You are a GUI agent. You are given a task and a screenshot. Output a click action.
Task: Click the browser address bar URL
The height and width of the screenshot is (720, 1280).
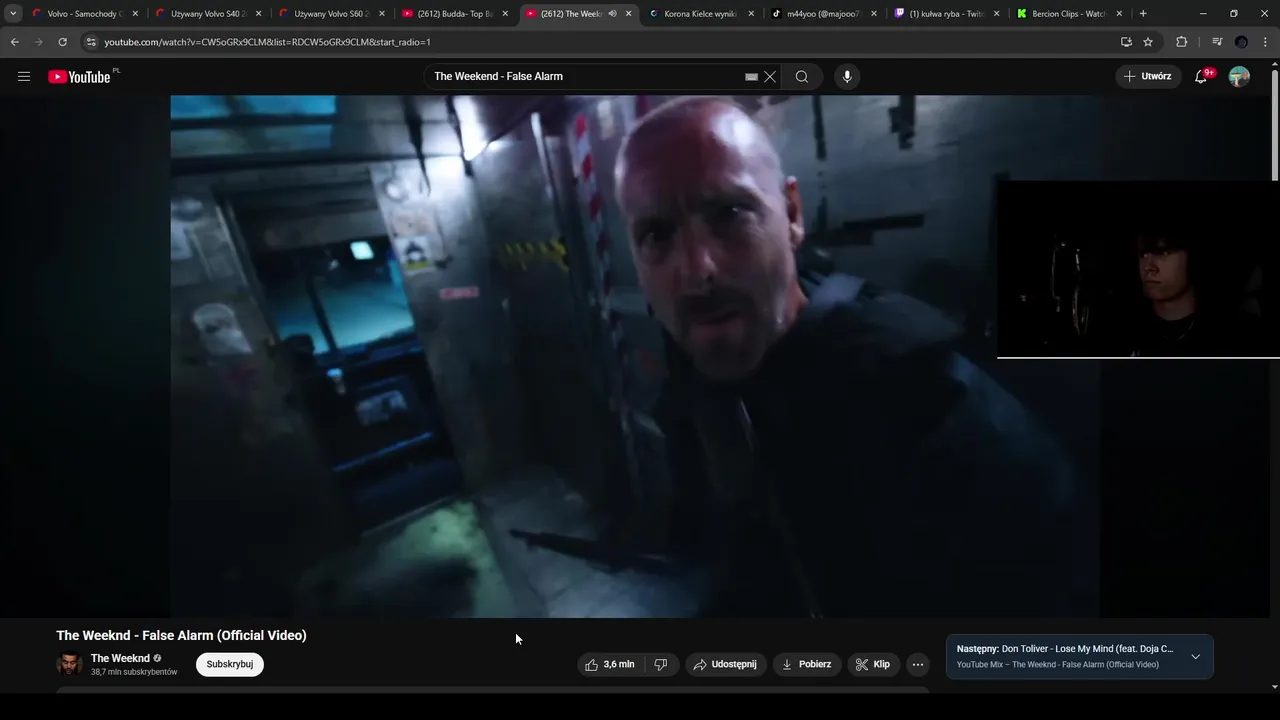(x=267, y=42)
